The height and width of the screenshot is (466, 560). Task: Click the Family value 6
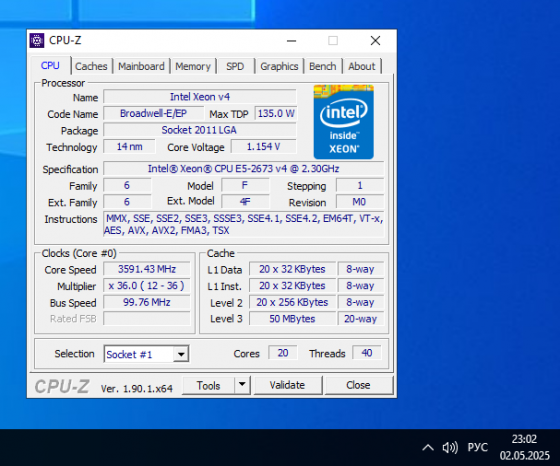click(127, 185)
